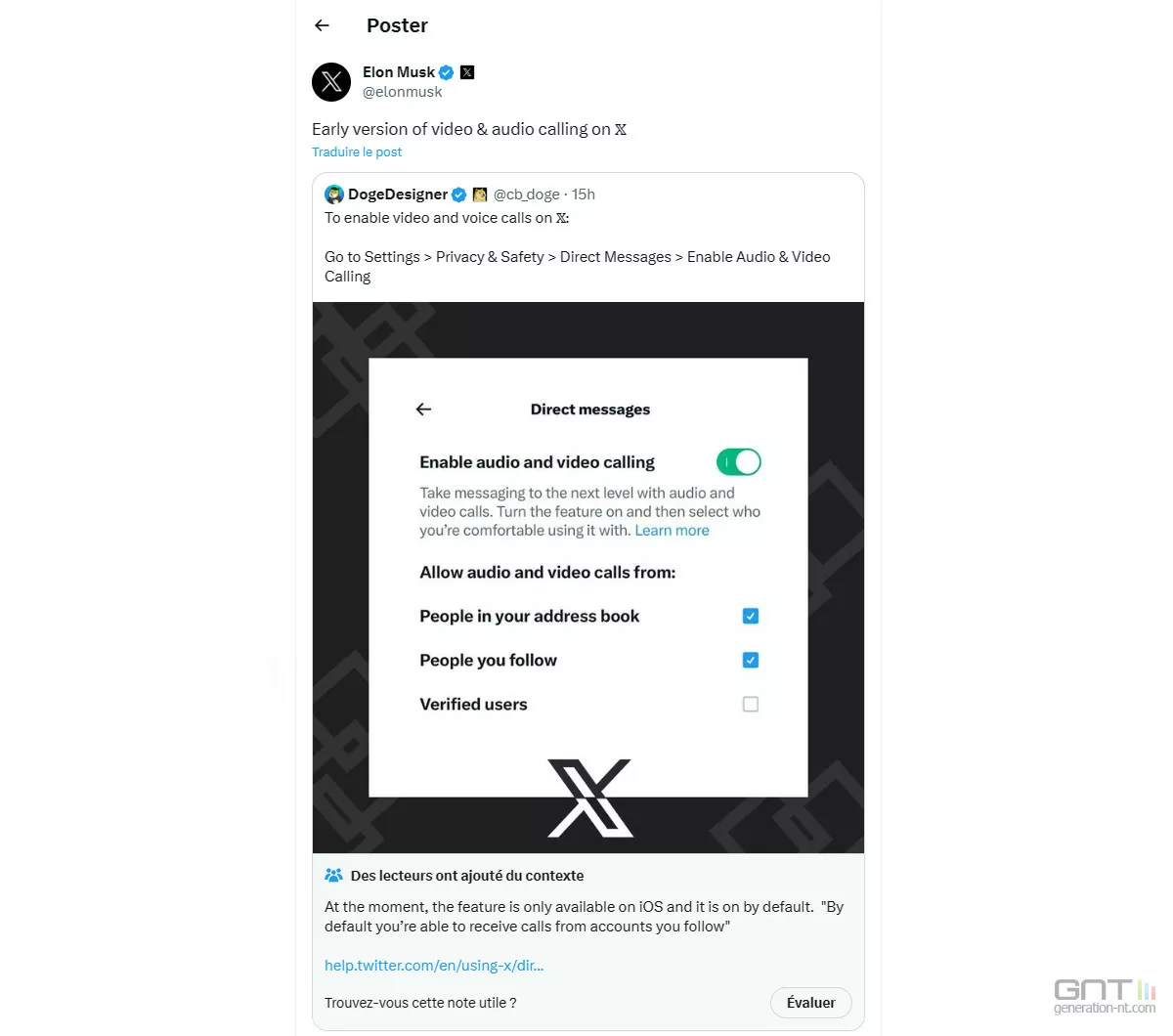Check the Verified users checkbox

tap(751, 704)
